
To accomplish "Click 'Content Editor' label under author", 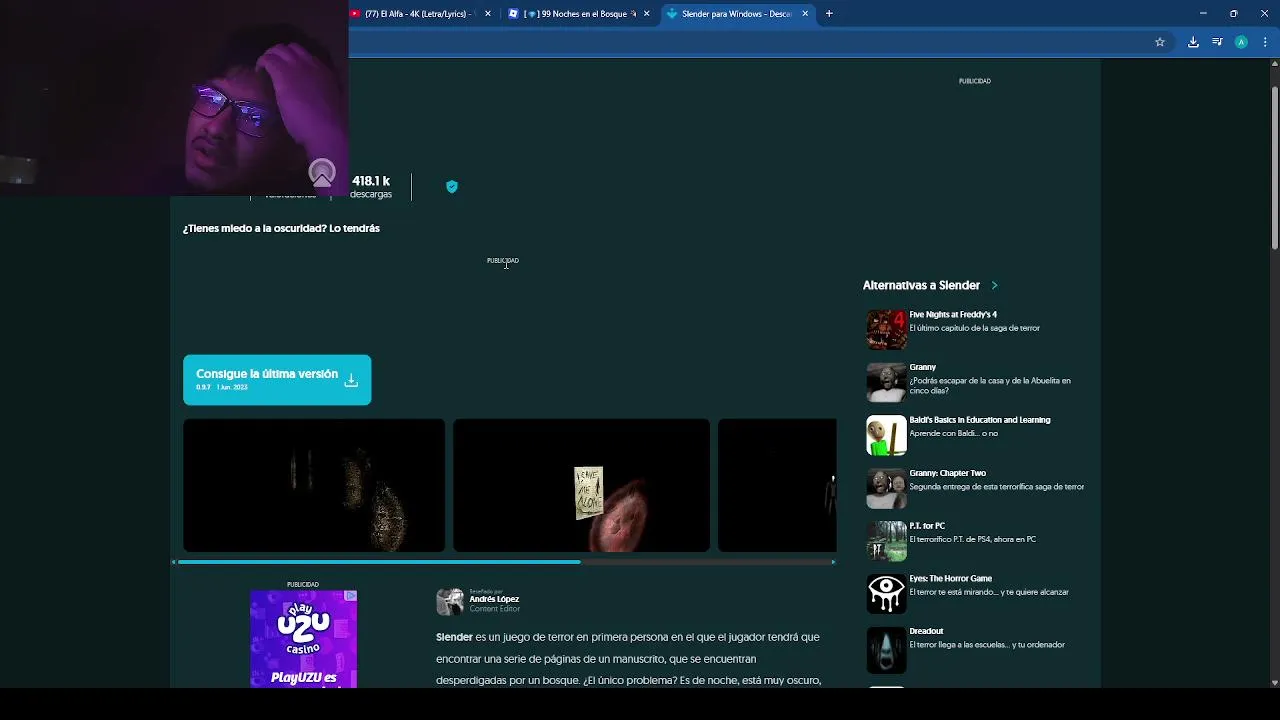I will [x=495, y=609].
